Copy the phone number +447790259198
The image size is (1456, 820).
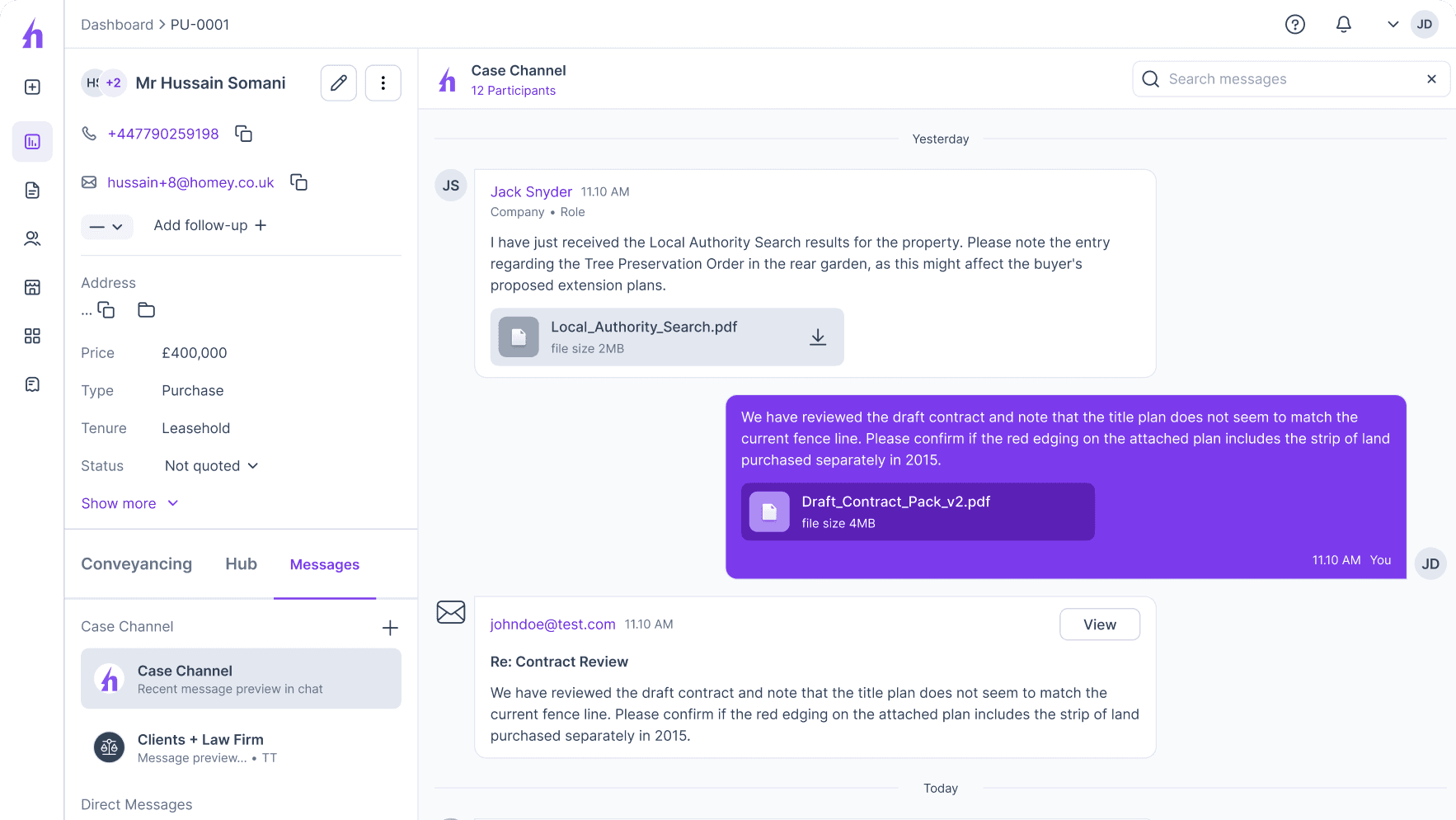243,134
